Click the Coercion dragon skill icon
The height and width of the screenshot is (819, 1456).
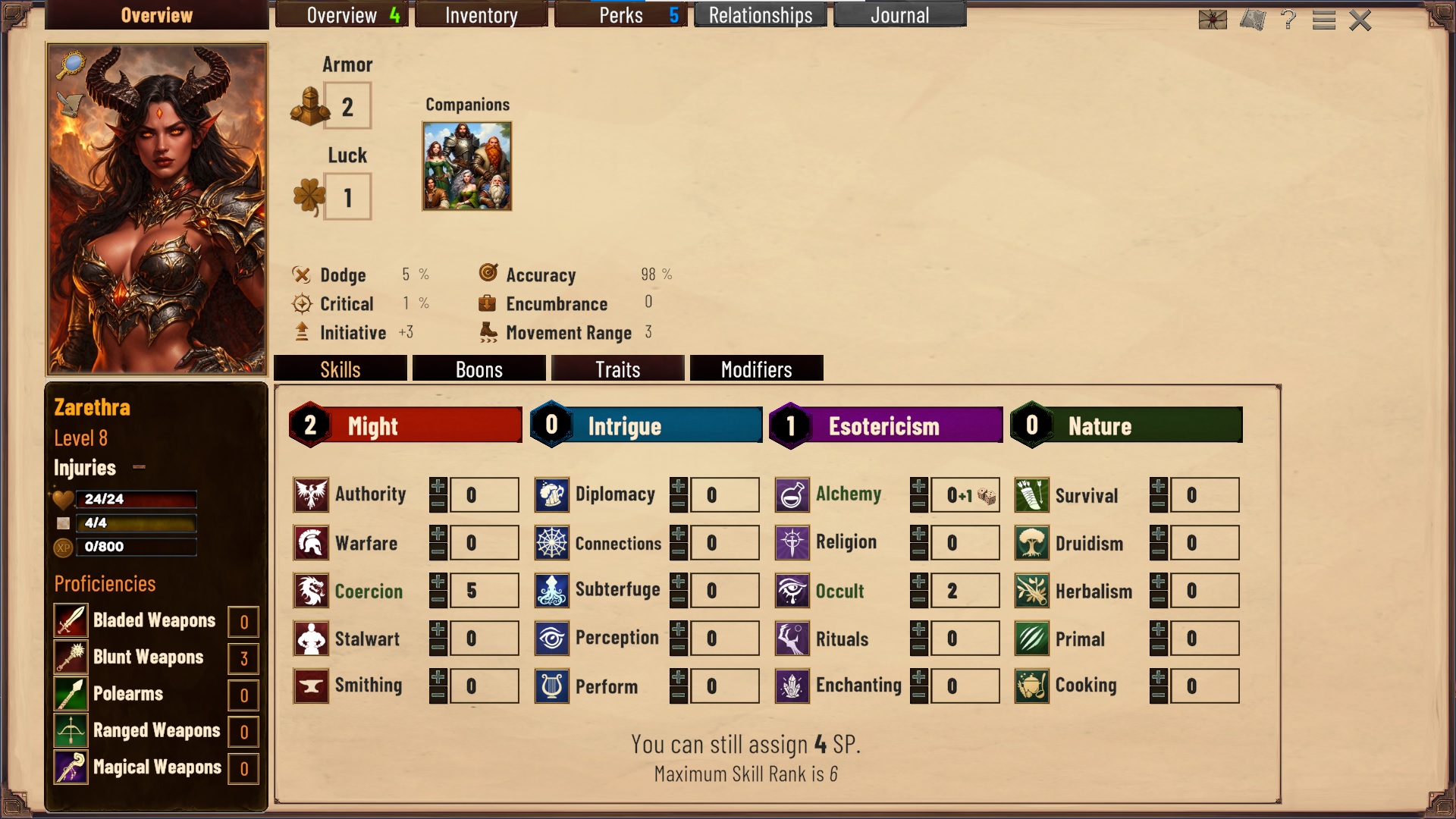311,591
